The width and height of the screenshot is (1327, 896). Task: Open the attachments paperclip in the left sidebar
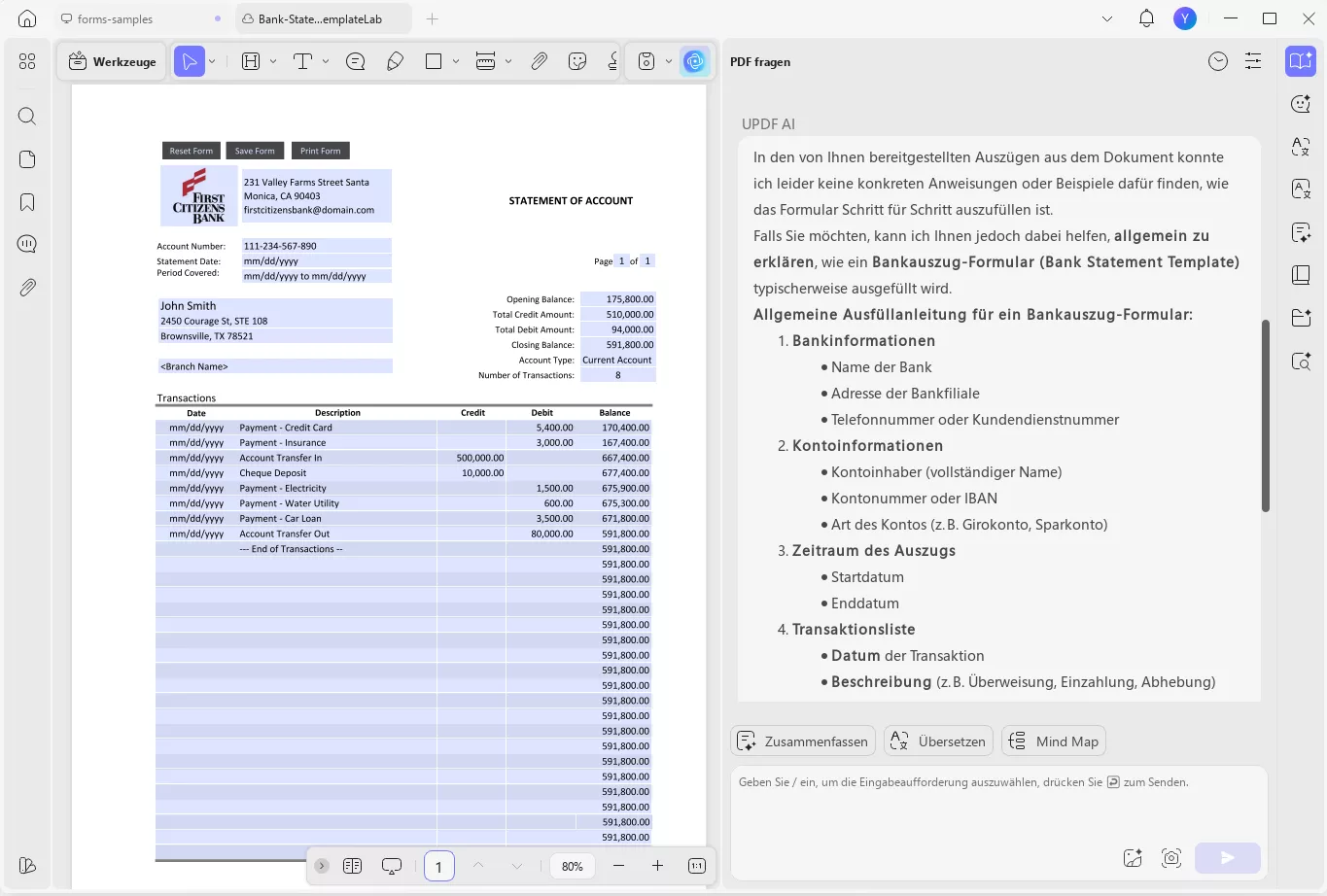(x=27, y=287)
